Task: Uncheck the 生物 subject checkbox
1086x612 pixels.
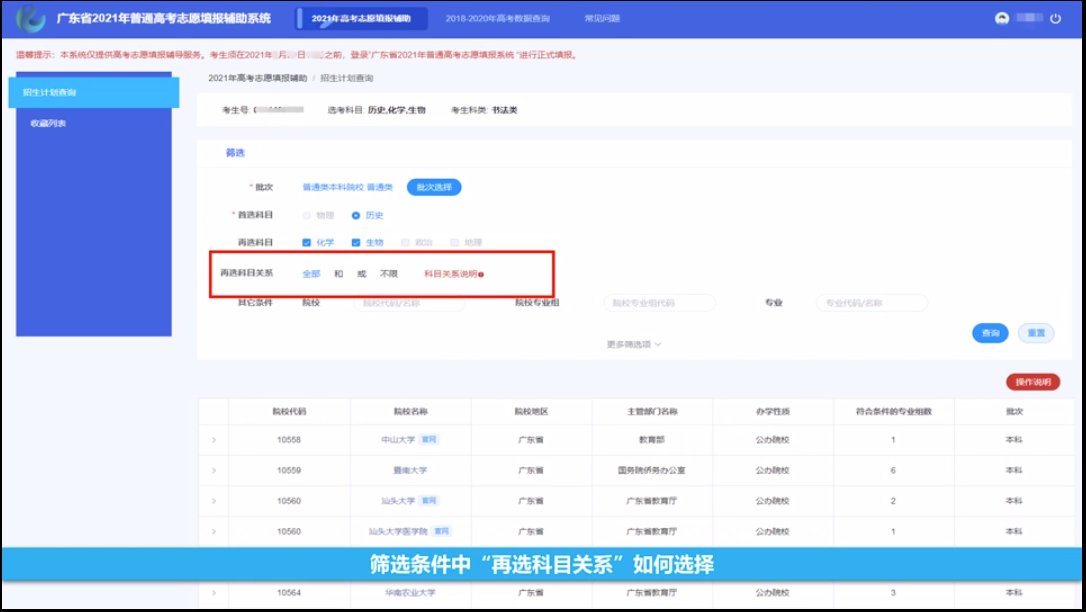Action: point(356,242)
